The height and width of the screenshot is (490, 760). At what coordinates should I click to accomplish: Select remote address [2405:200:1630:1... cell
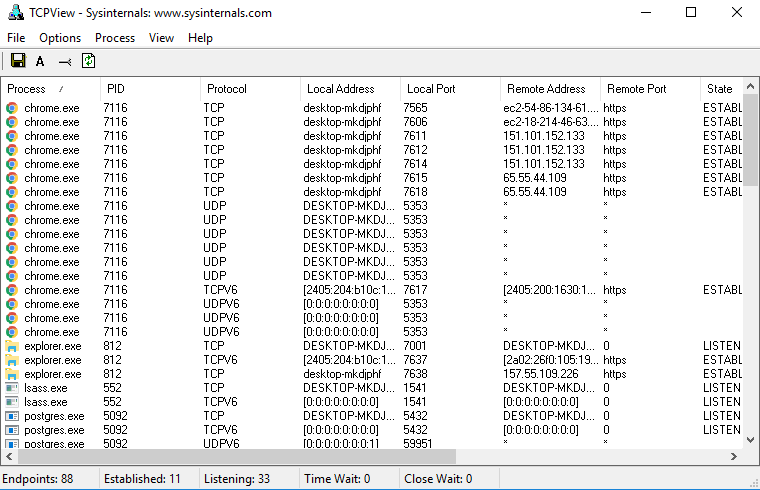(x=550, y=290)
